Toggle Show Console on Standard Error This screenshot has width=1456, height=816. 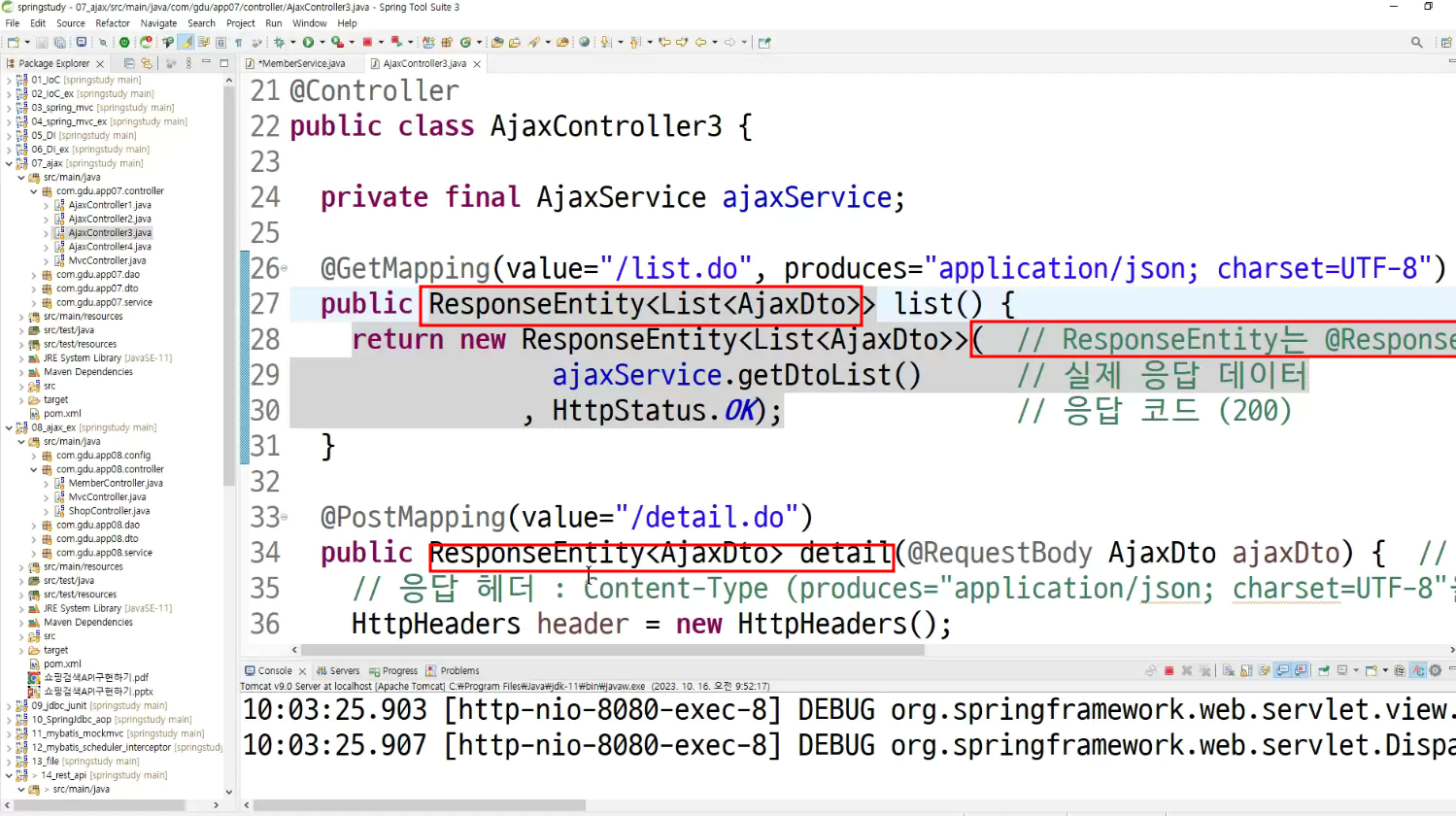tap(1301, 670)
